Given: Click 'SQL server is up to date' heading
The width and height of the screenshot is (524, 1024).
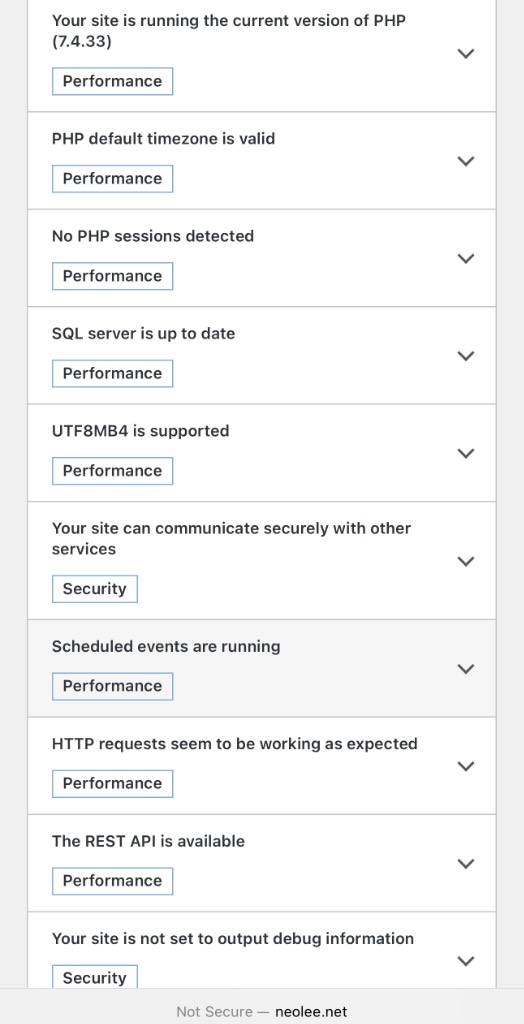Looking at the screenshot, I should (143, 333).
